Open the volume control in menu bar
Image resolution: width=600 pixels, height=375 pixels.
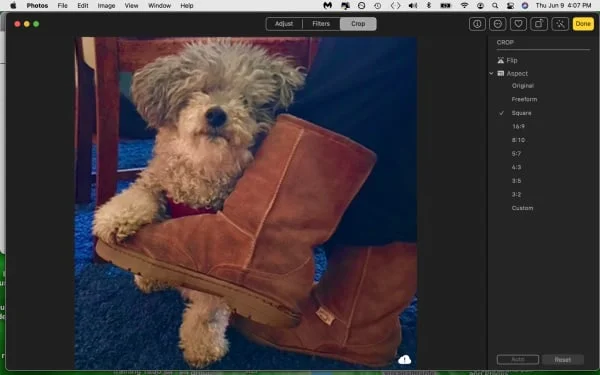pyautogui.click(x=413, y=5)
